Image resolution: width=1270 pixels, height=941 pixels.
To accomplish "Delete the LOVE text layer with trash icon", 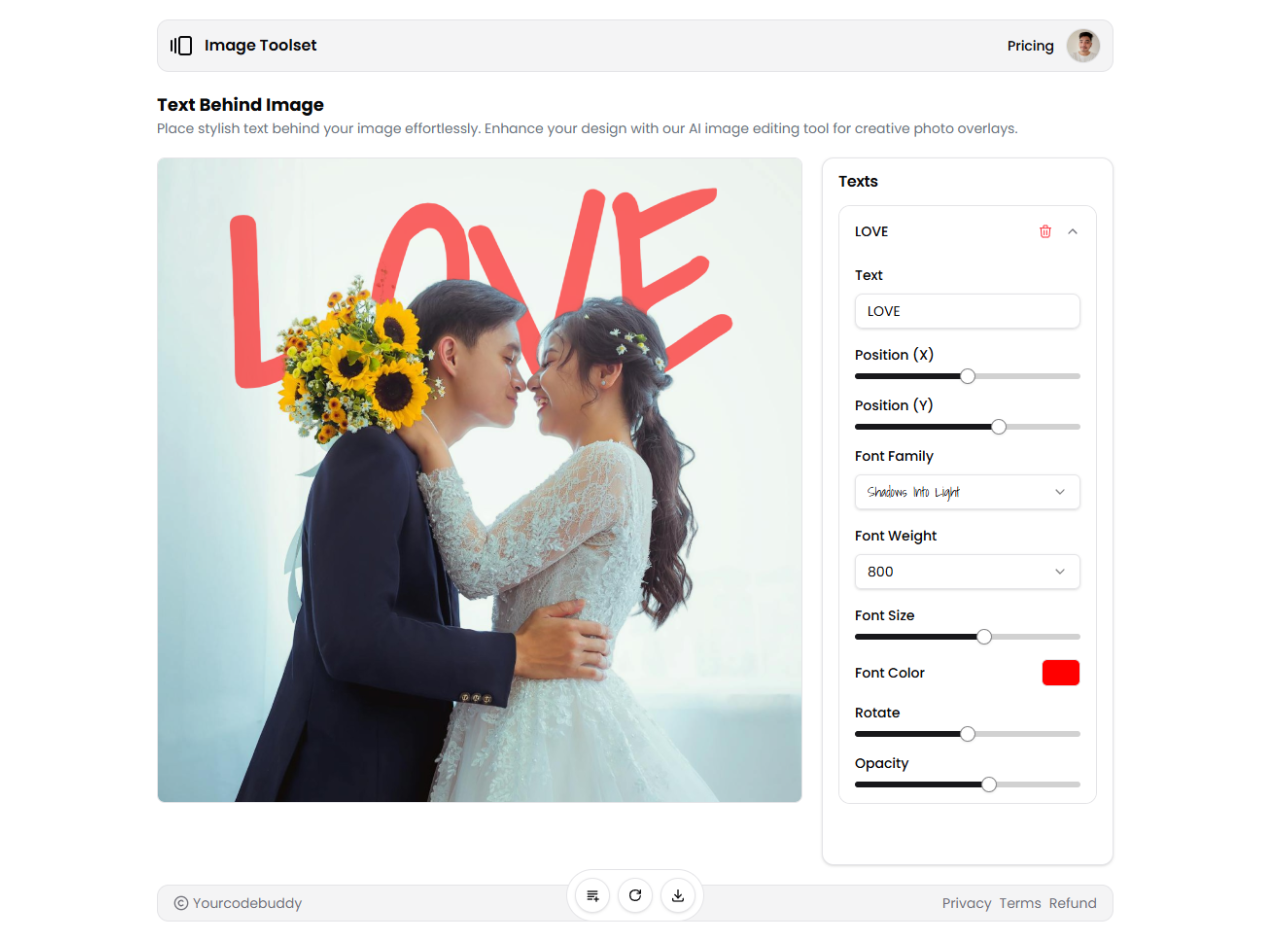I will [x=1045, y=231].
